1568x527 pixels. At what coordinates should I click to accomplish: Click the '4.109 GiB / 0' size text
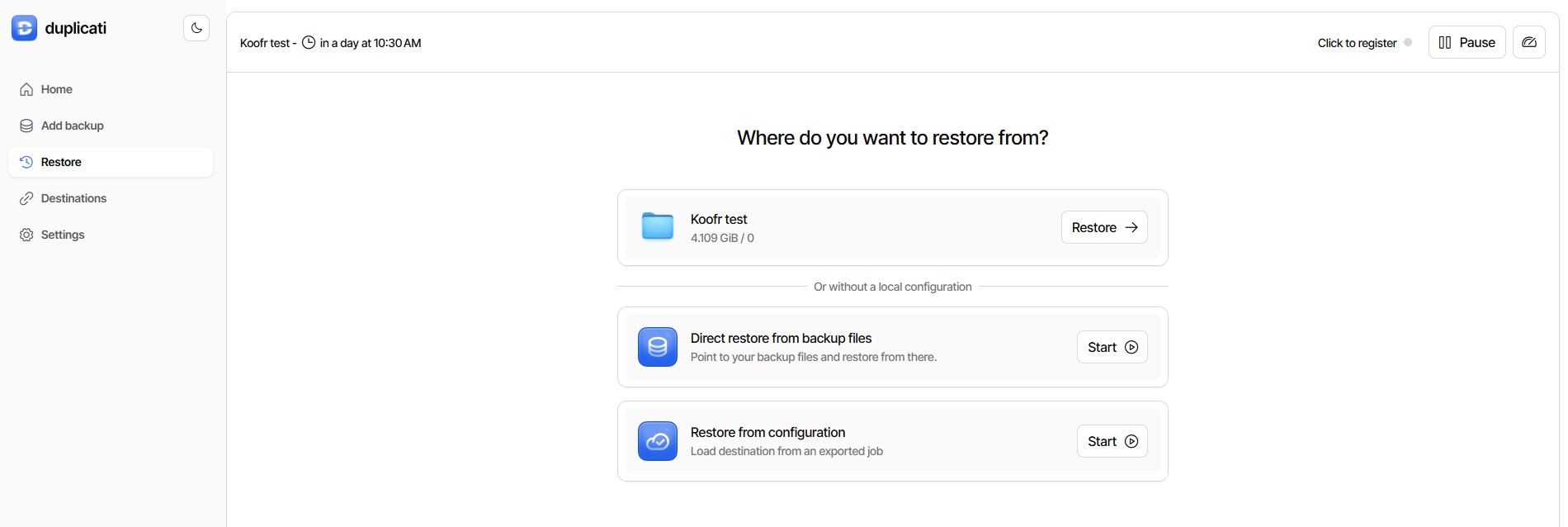[x=722, y=238]
